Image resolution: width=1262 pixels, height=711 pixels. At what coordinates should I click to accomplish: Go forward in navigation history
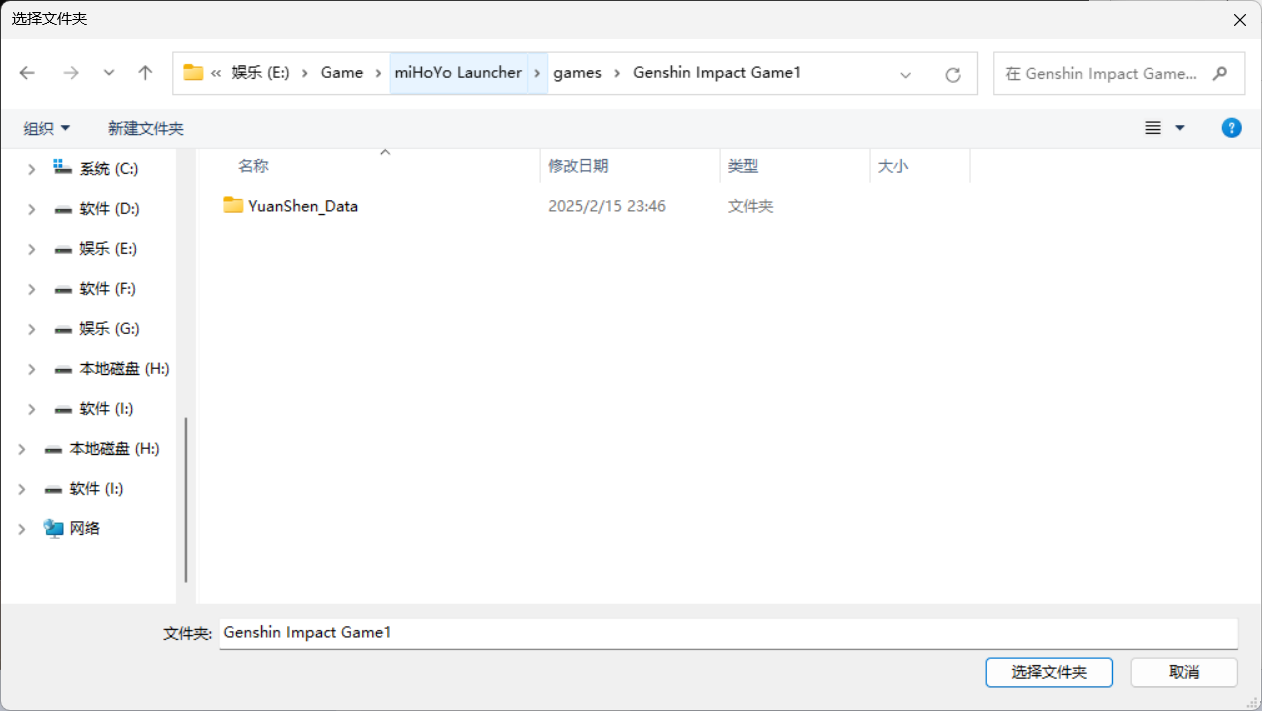click(71, 73)
